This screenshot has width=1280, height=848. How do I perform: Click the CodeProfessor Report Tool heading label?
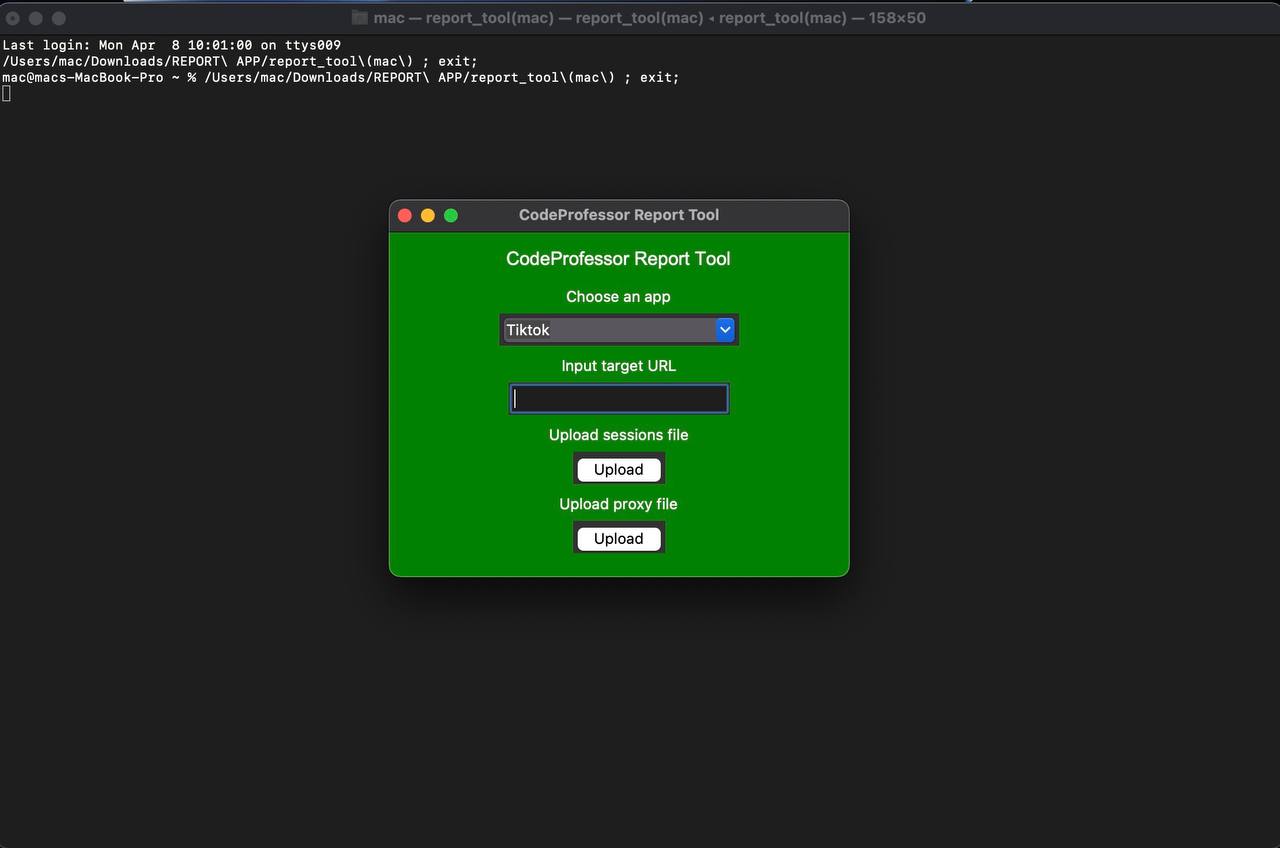pos(618,258)
